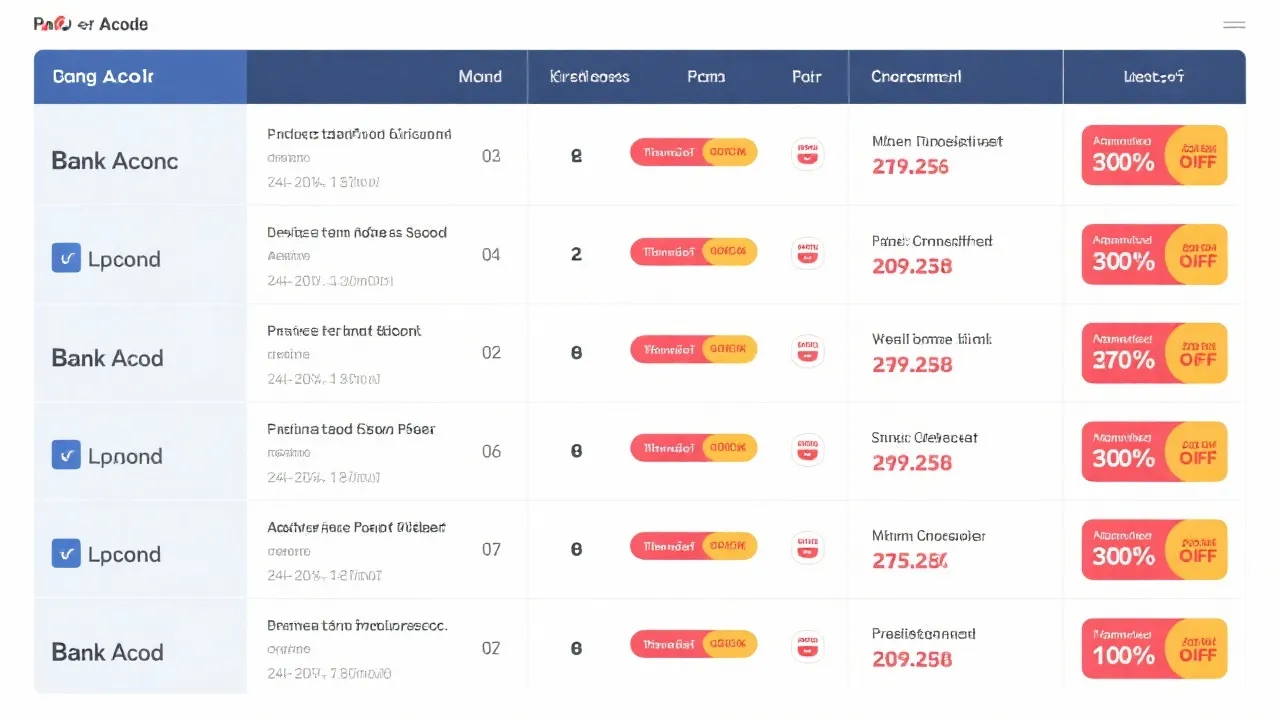The image size is (1280, 720).
Task: Click the red icon in second row
Action: (807, 253)
